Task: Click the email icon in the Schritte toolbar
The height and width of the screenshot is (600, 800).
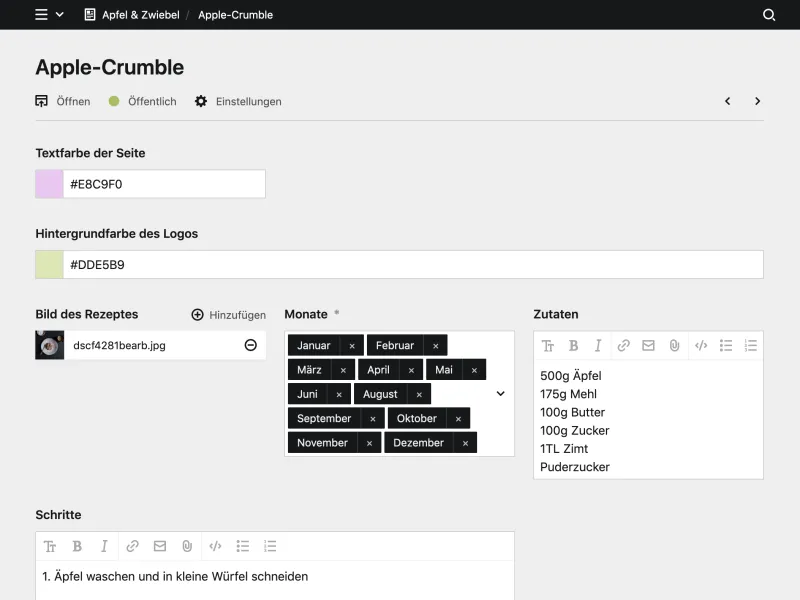Action: (160, 546)
